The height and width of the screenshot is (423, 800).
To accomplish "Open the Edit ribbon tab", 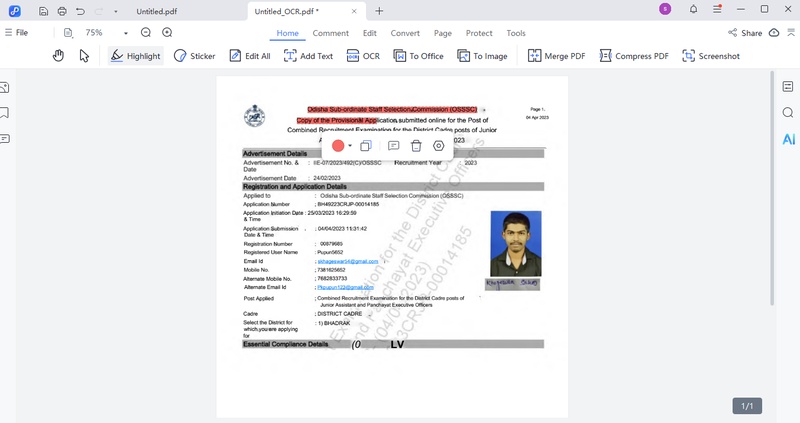I will [x=369, y=33].
